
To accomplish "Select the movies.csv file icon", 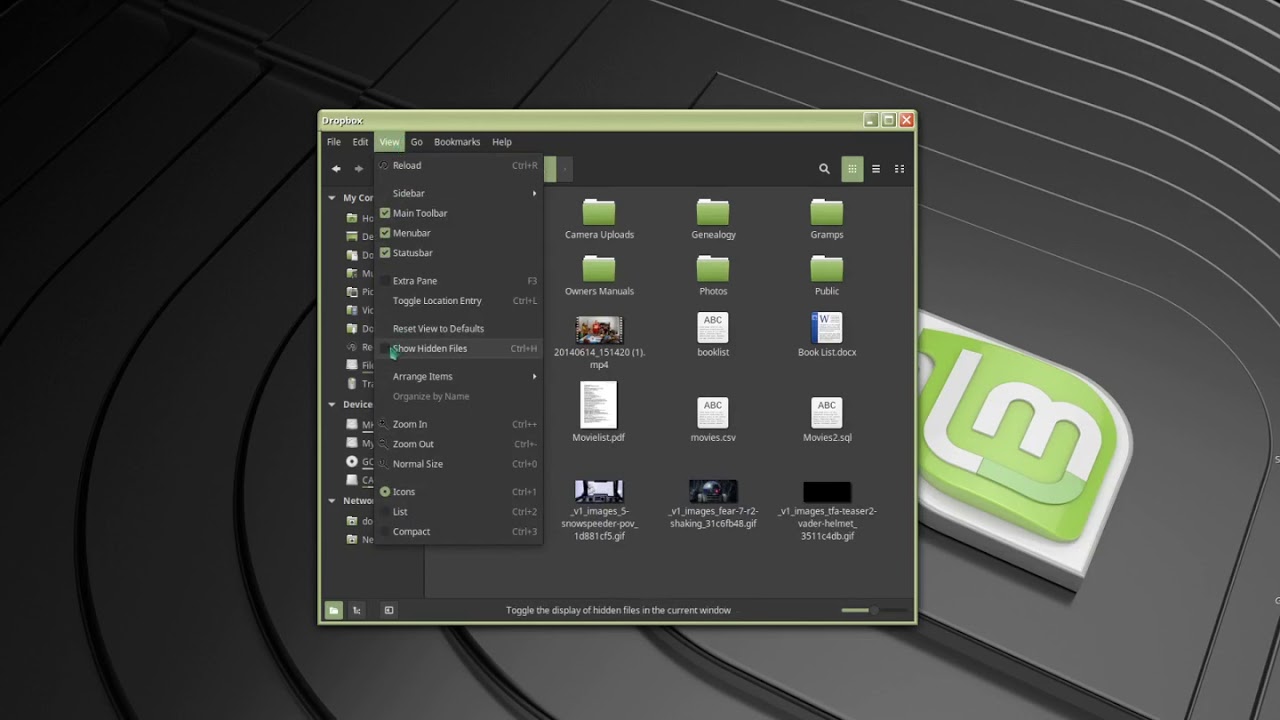I will (x=713, y=413).
